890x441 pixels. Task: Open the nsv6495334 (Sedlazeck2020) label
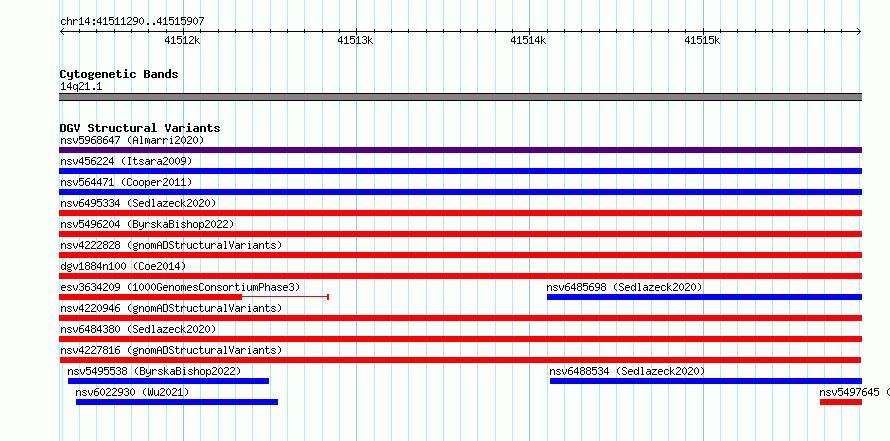pyautogui.click(x=138, y=203)
